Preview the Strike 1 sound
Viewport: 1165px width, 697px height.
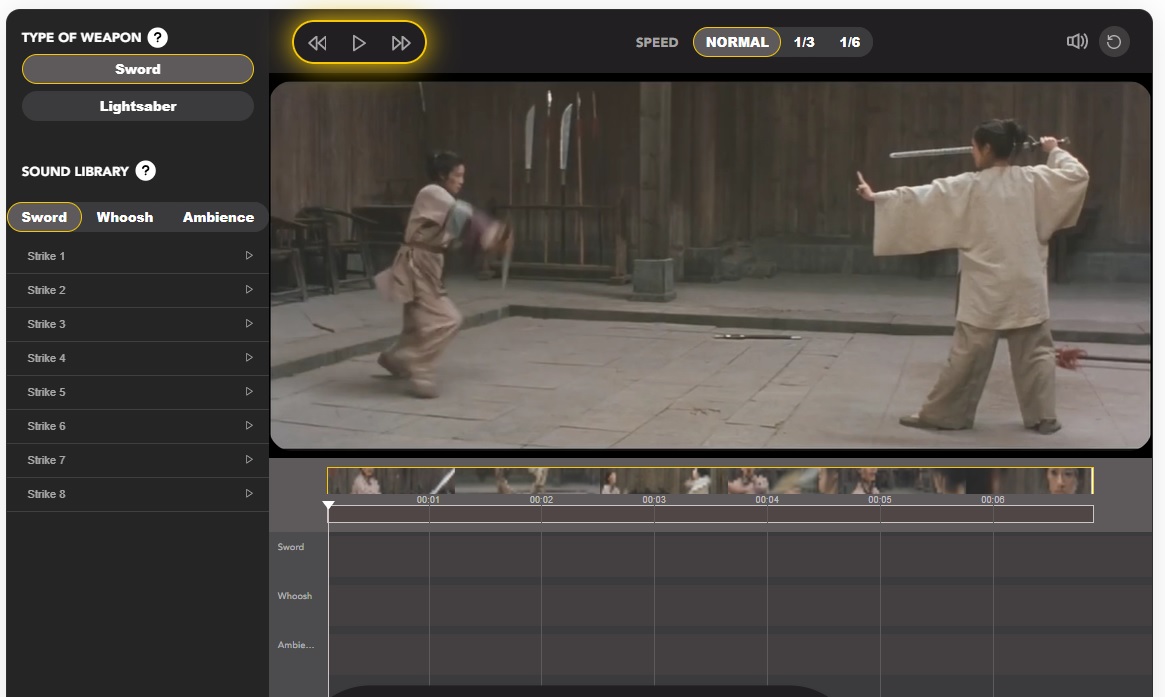point(248,255)
